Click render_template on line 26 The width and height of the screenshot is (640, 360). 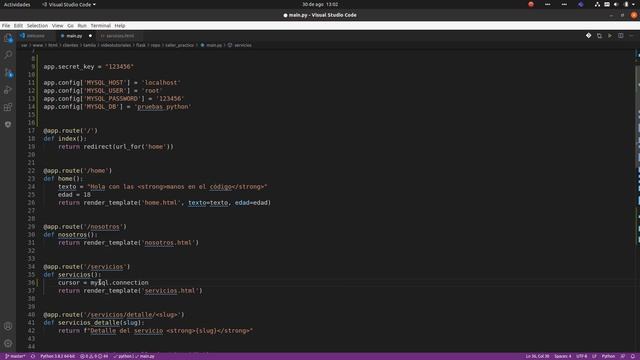111,202
